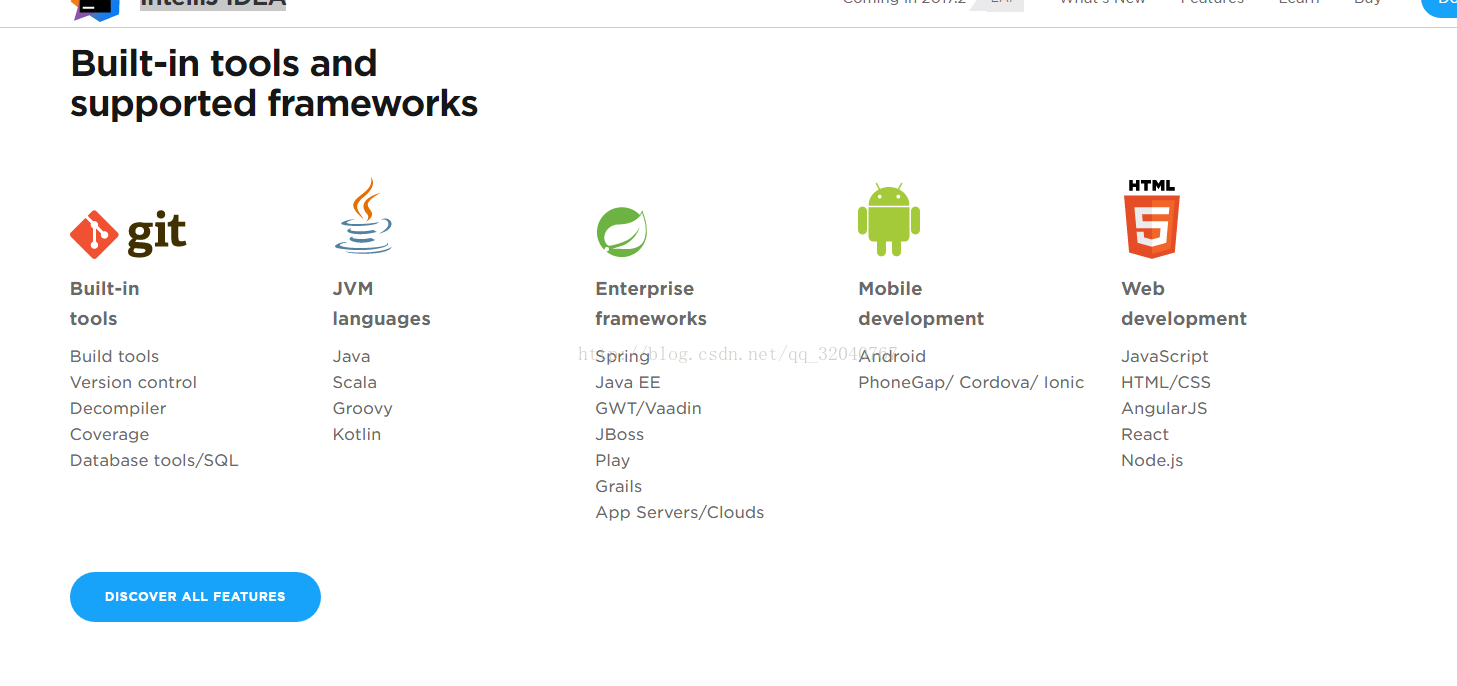Click Database tools/SQL entry
1457x686 pixels.
tap(154, 460)
